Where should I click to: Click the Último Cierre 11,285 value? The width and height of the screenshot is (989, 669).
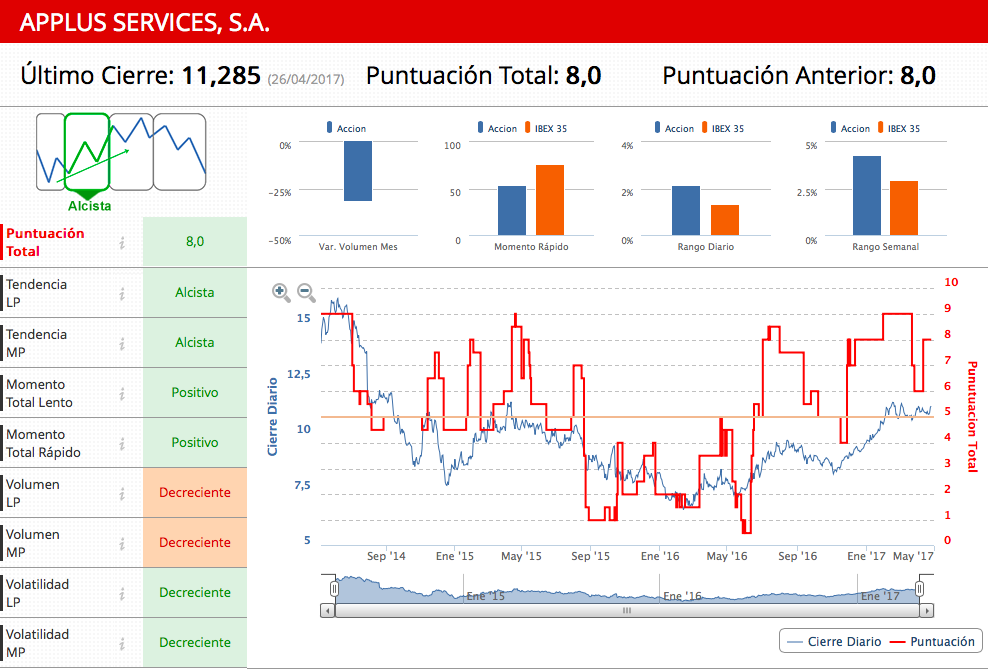click(x=221, y=76)
